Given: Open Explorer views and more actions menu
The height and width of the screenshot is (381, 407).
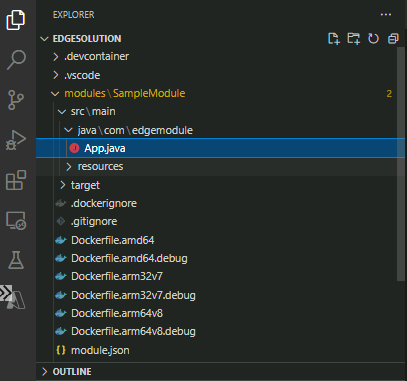Looking at the screenshot, I should click(x=386, y=15).
